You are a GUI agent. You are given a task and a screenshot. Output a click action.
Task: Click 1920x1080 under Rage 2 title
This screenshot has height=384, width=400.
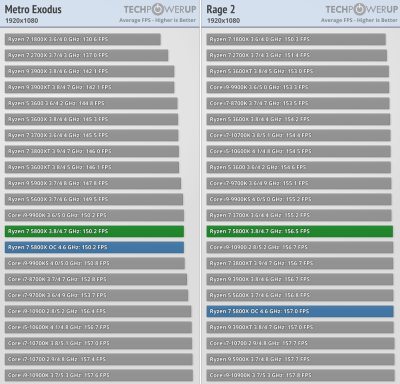click(x=223, y=21)
